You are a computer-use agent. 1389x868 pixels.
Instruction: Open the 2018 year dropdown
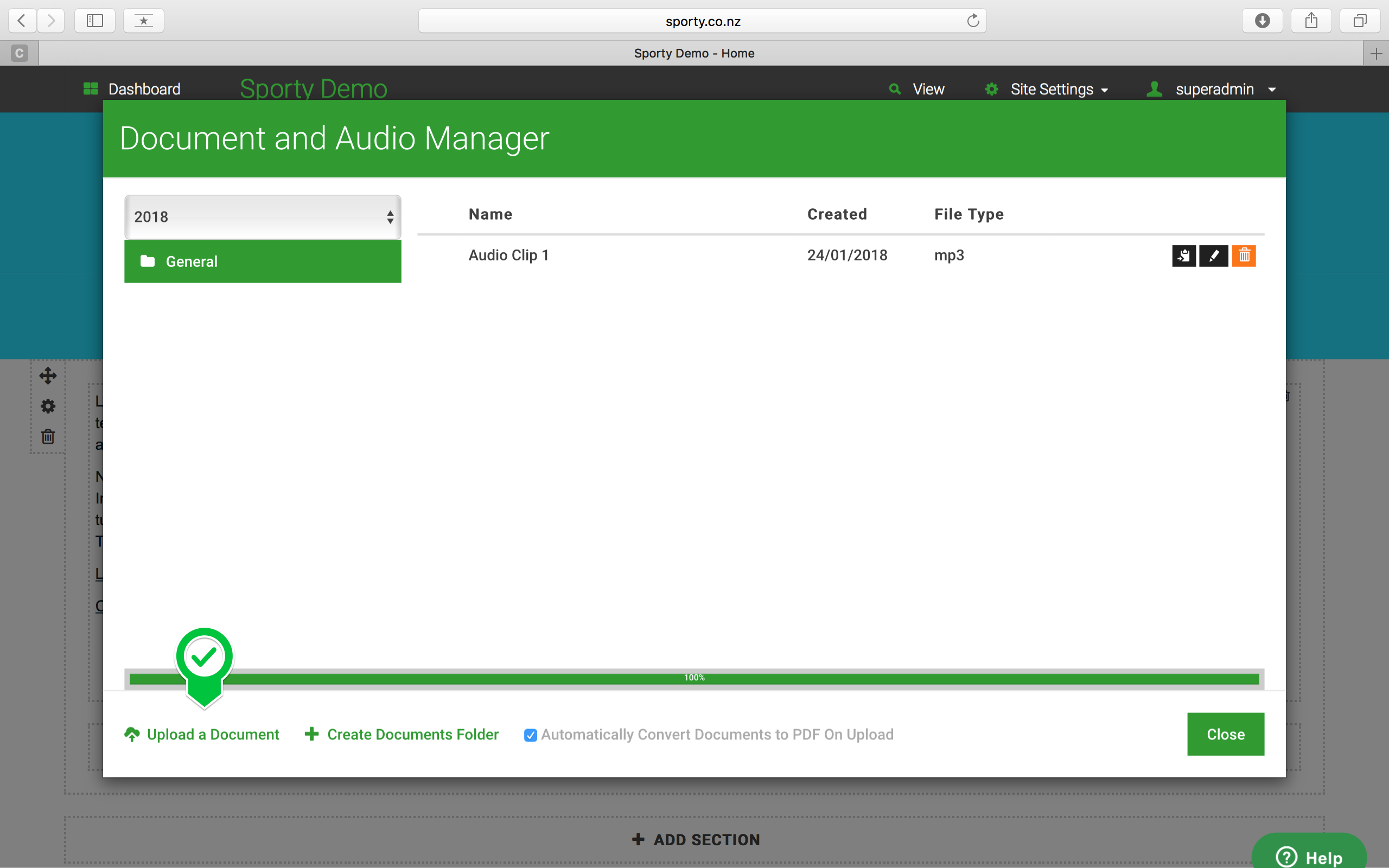point(262,216)
